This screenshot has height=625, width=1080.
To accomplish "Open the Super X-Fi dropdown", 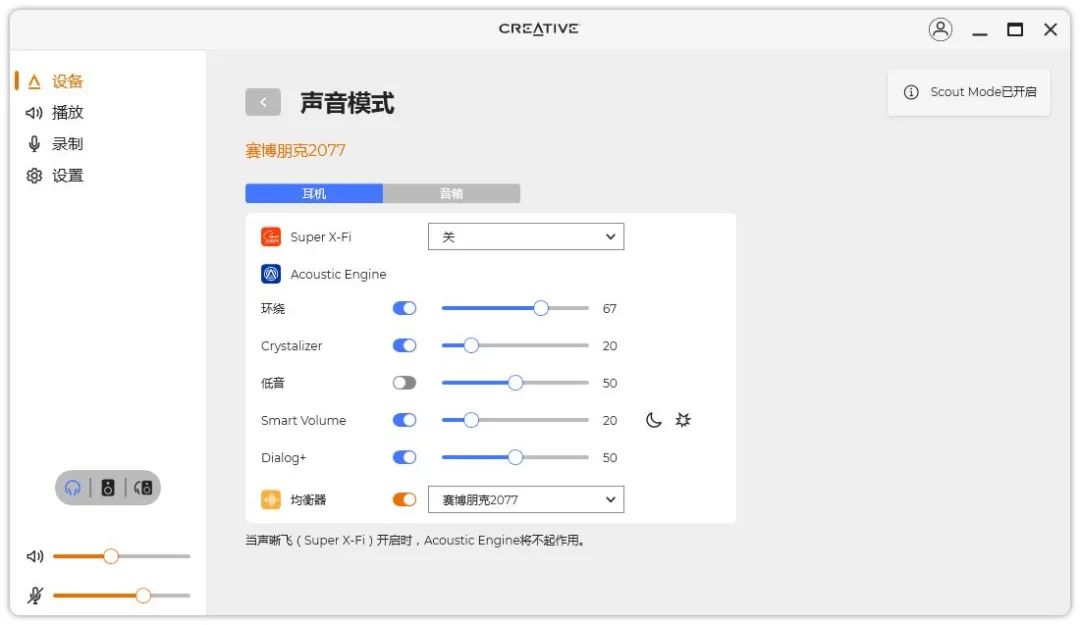I will pos(526,236).
